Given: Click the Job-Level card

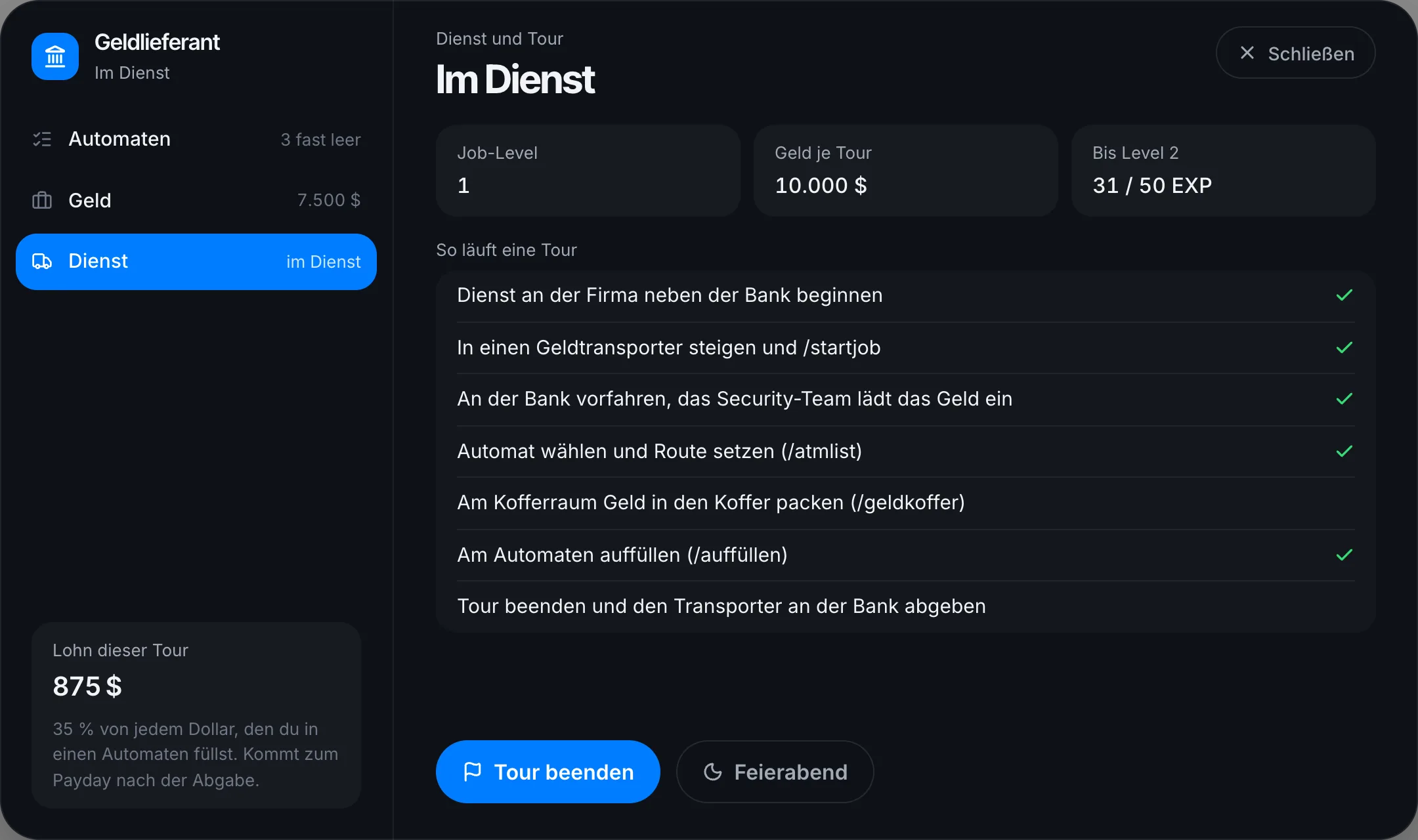Looking at the screenshot, I should (x=588, y=171).
